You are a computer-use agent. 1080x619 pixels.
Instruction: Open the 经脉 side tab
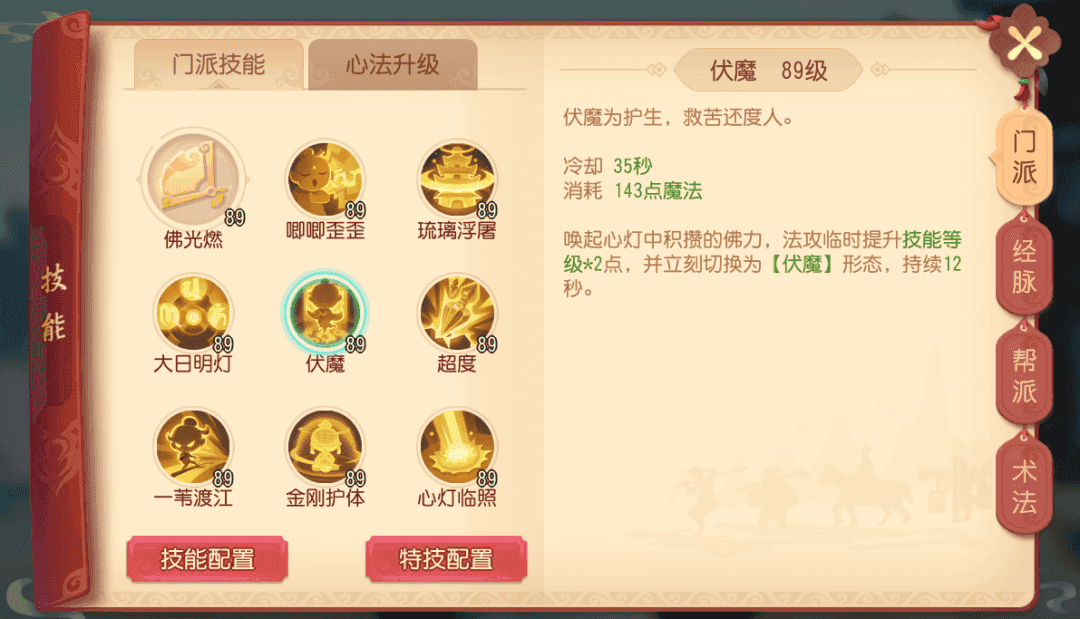pyautogui.click(x=1024, y=266)
